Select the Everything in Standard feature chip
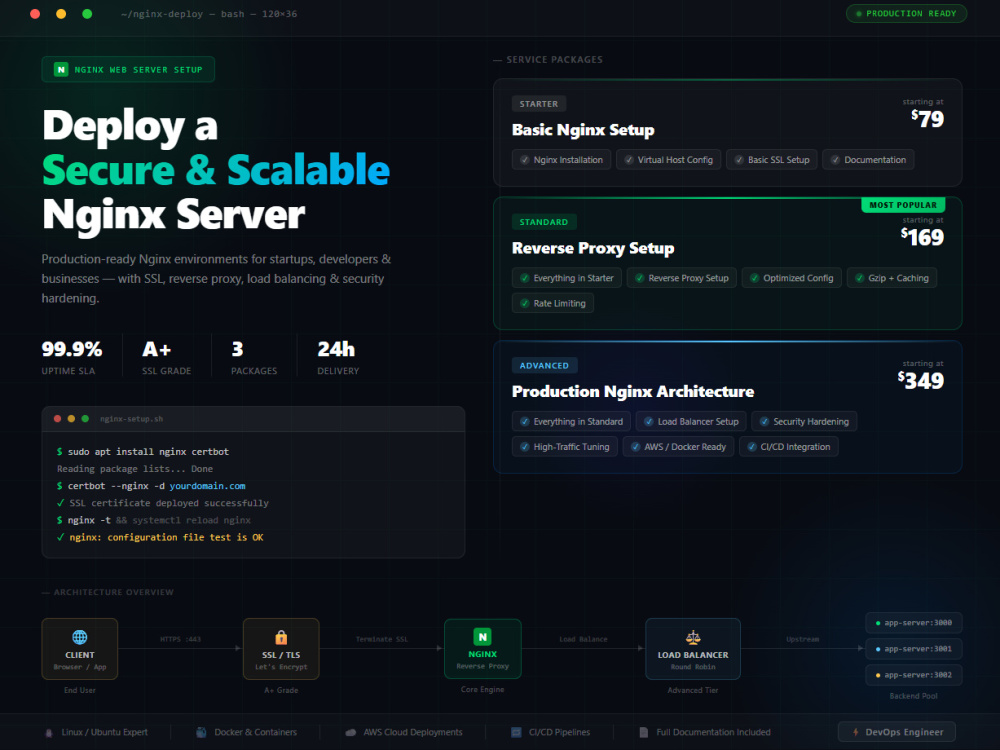The height and width of the screenshot is (750, 1000). (x=571, y=422)
